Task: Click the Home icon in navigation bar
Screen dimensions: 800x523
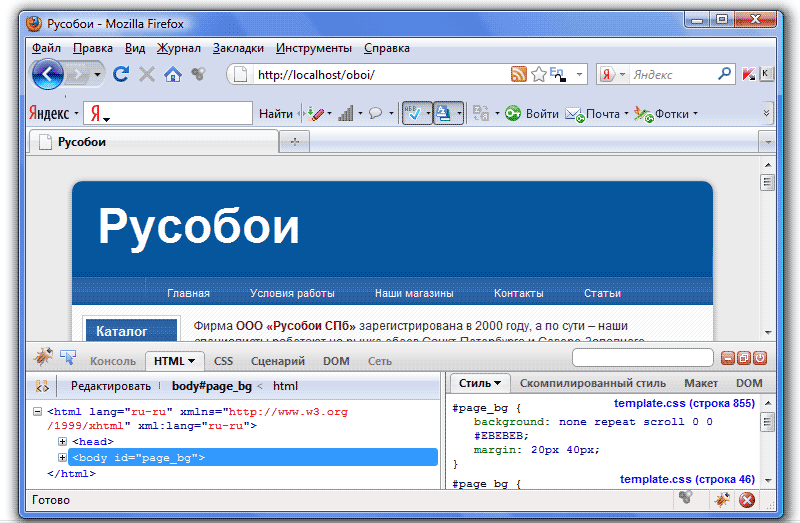Action: click(x=173, y=74)
